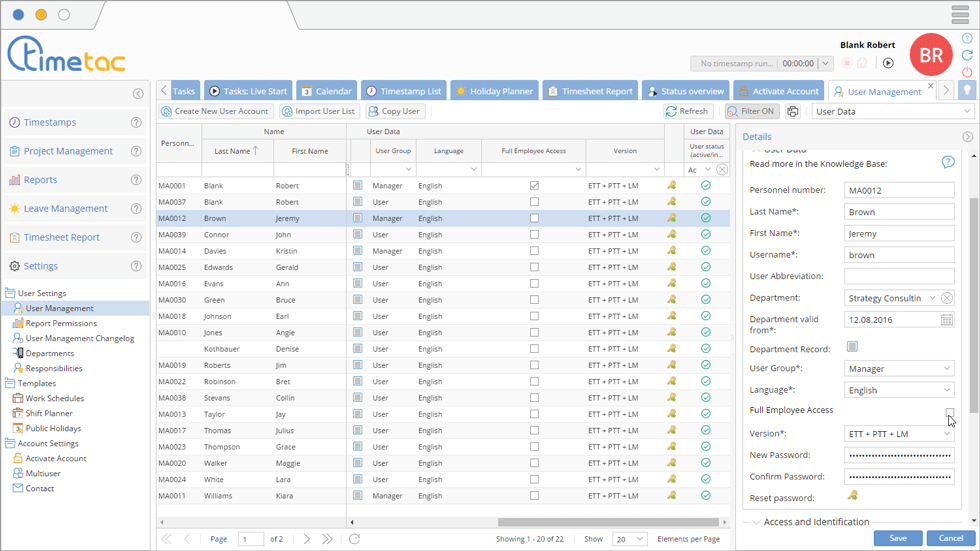Viewport: 980px width, 551px height.
Task: Check Full Employee Access for Connor John row
Action: pyautogui.click(x=534, y=235)
